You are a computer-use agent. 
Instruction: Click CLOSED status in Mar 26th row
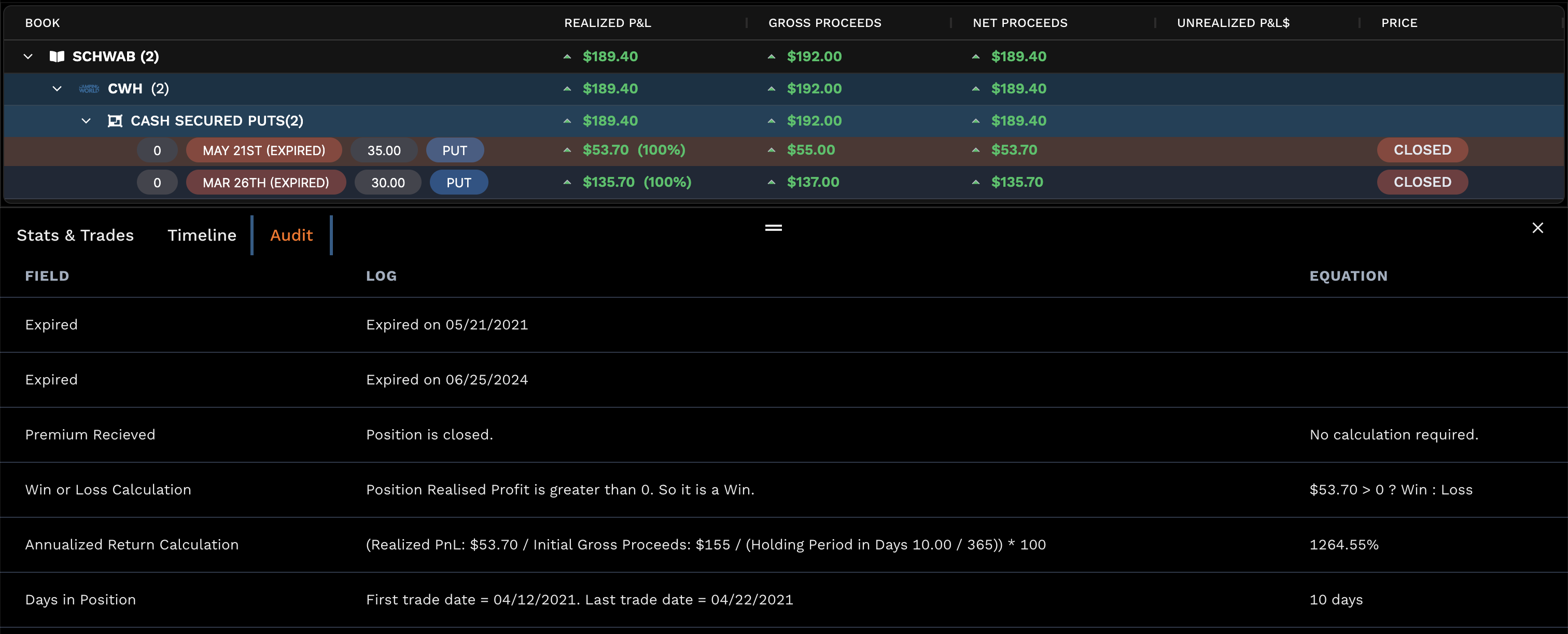(x=1422, y=182)
